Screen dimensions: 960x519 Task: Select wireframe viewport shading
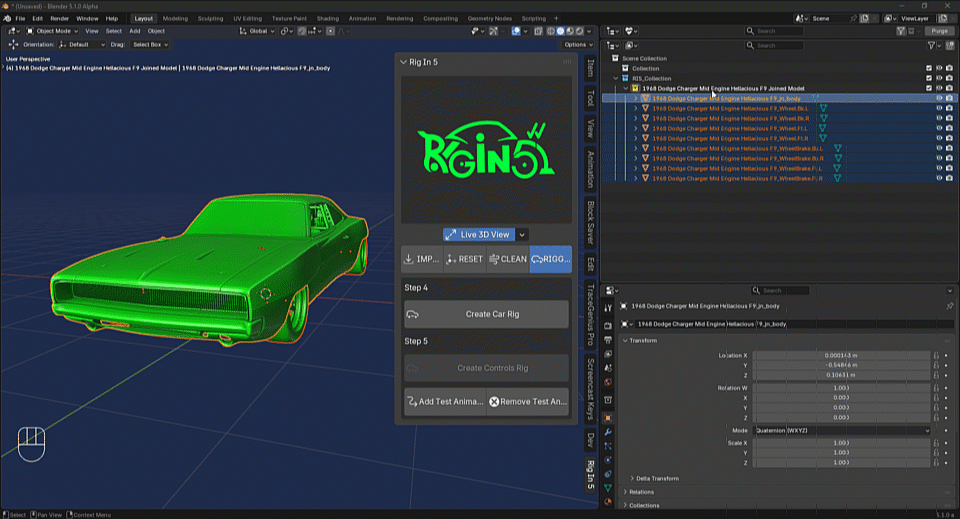550,31
